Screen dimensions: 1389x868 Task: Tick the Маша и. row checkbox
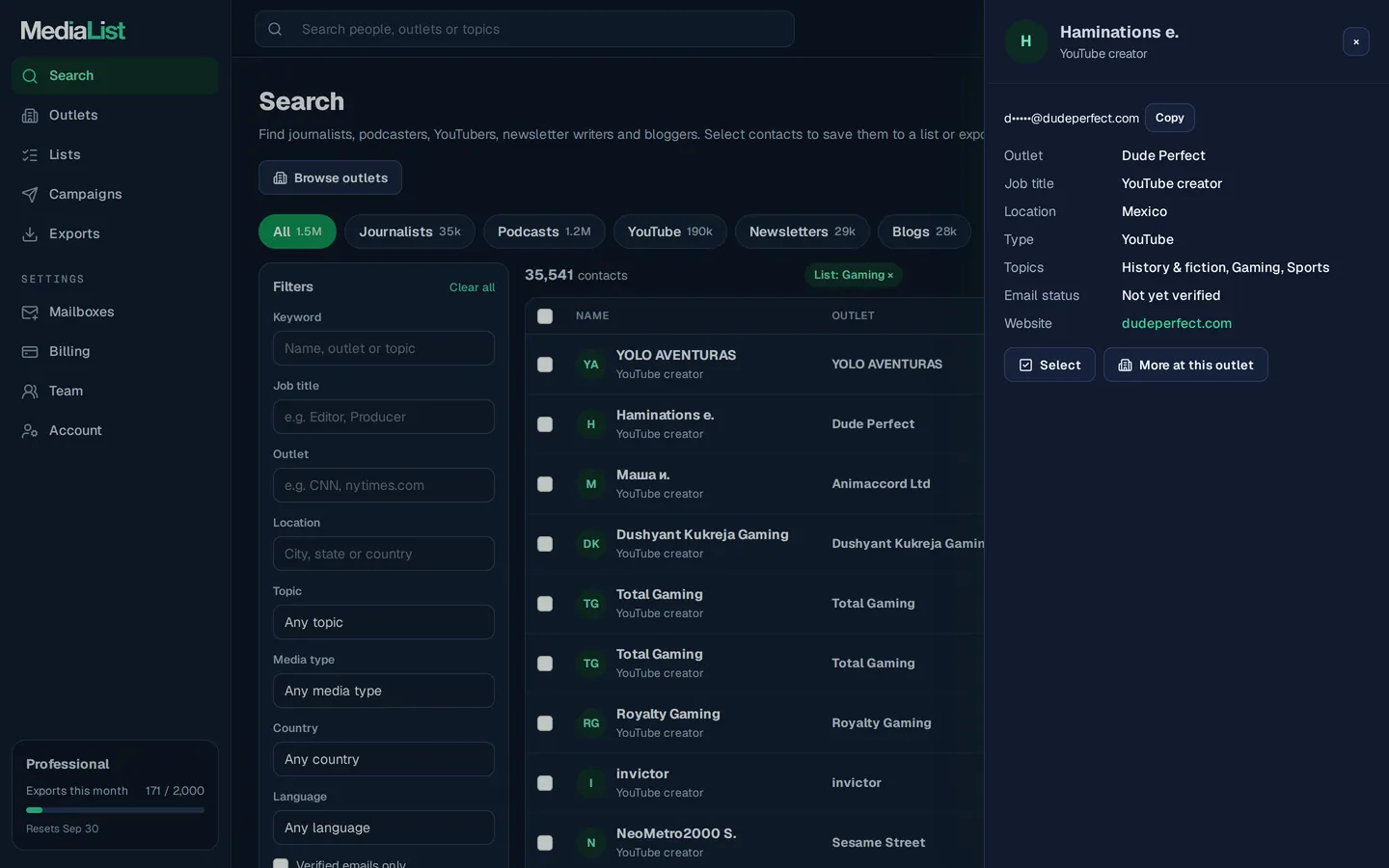pos(545,484)
